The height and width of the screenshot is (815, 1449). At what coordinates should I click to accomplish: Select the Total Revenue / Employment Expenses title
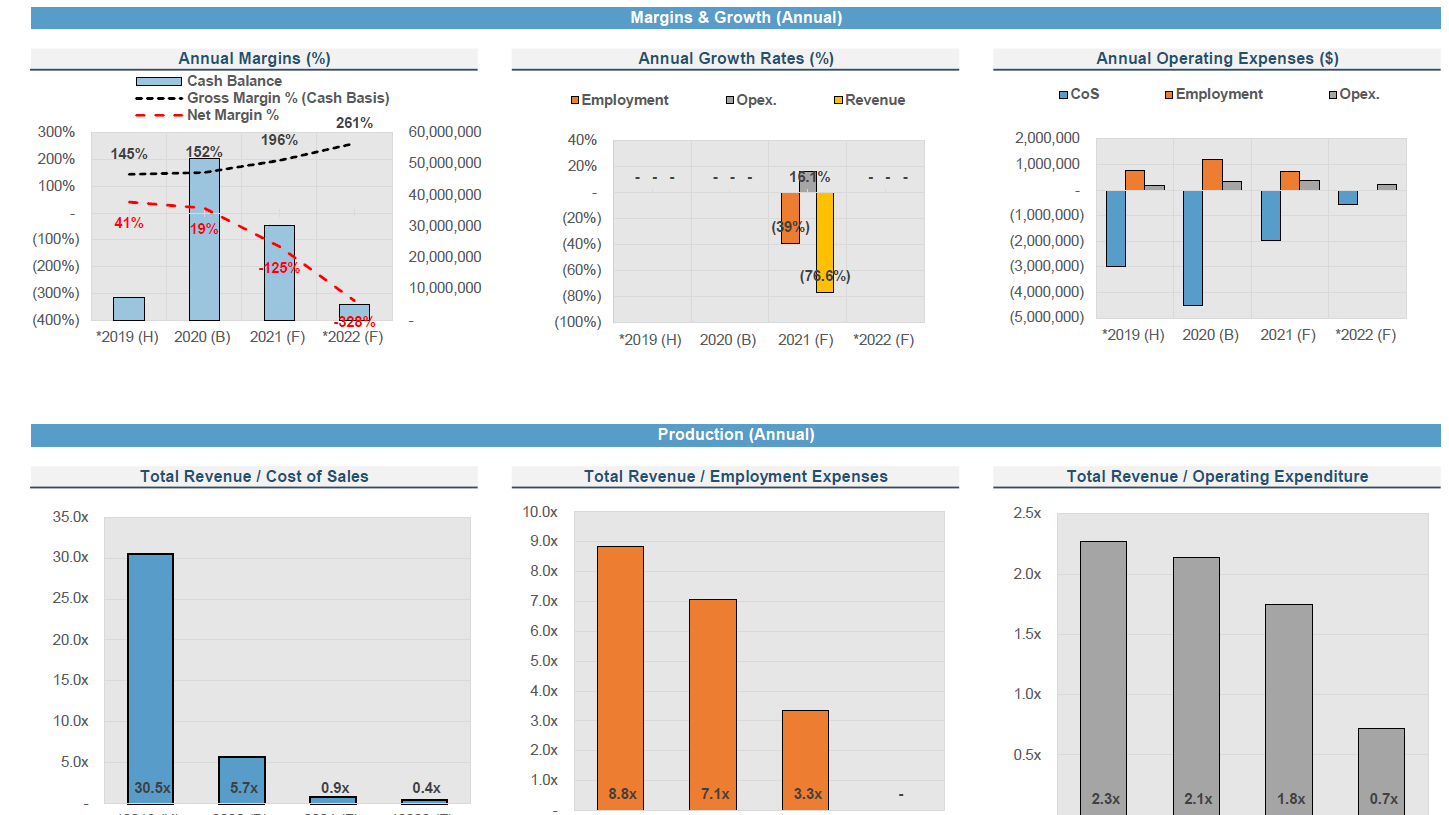point(735,477)
